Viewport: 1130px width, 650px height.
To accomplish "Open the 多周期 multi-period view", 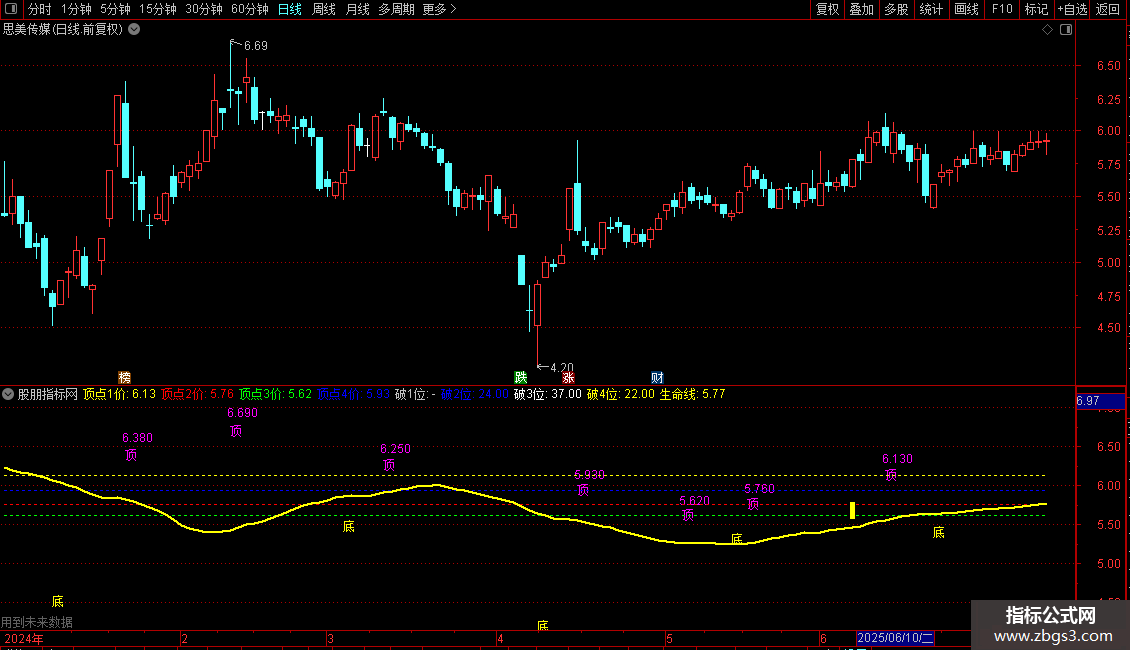I will pyautogui.click(x=396, y=9).
